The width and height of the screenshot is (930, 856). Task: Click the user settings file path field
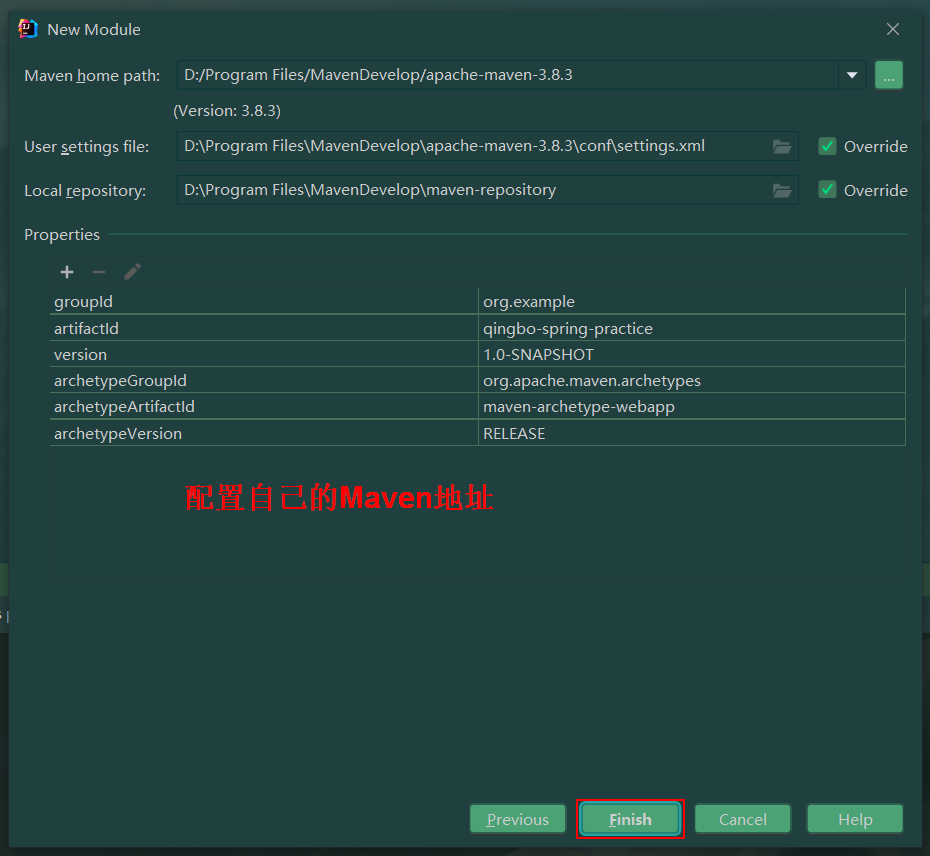click(x=450, y=146)
